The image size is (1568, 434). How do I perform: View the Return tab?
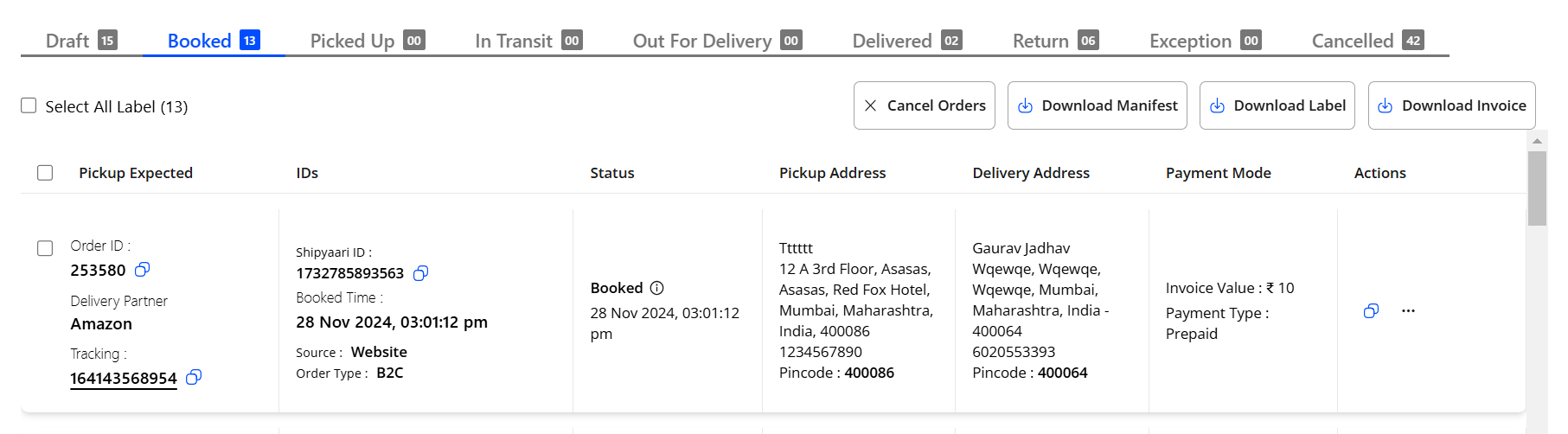[x=1056, y=41]
